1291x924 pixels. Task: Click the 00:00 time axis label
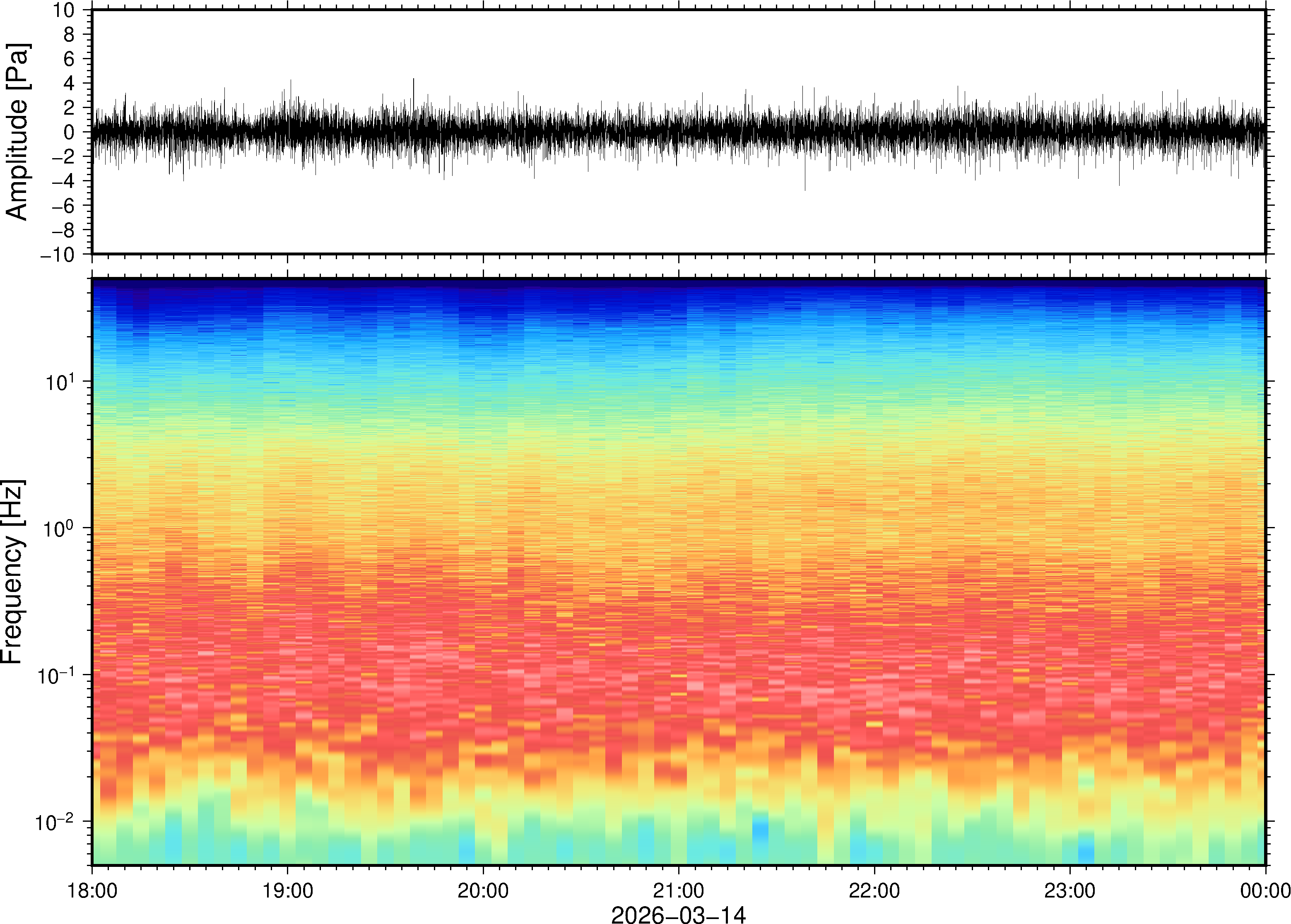(1265, 891)
